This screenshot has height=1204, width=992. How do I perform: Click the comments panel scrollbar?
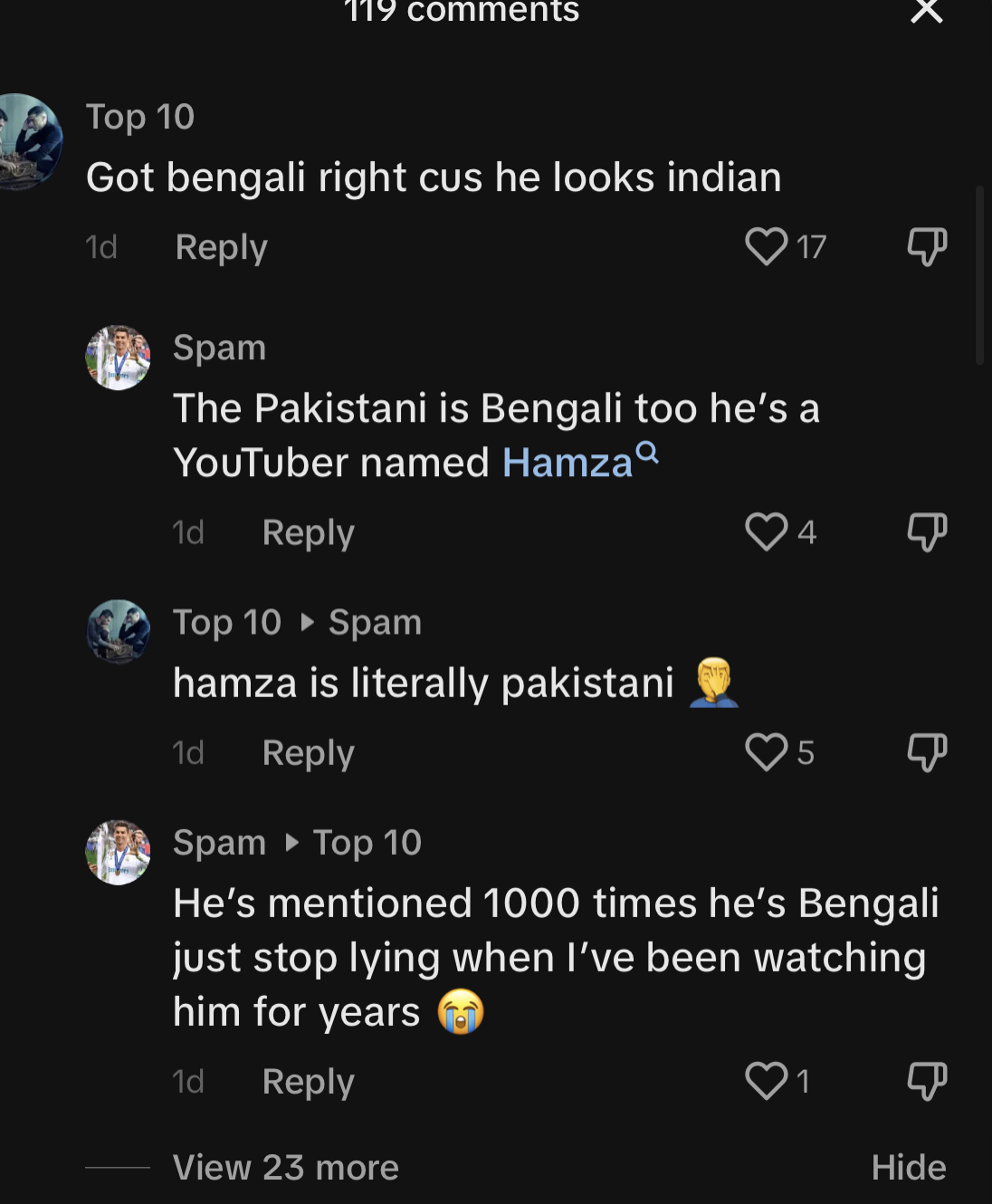979,275
